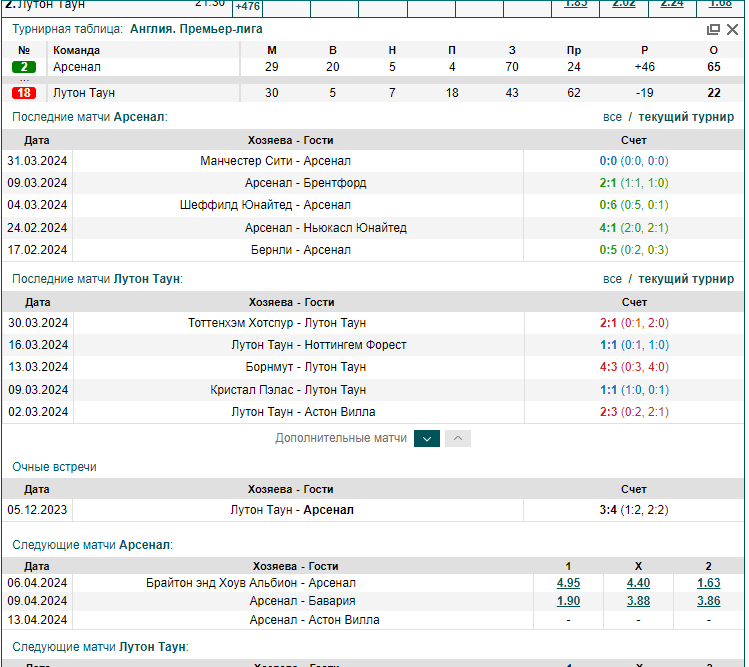Viewport: 749px width, 667px height.
Task: Click date 05.12.2023 in head-to-head table
Action: tap(37, 510)
